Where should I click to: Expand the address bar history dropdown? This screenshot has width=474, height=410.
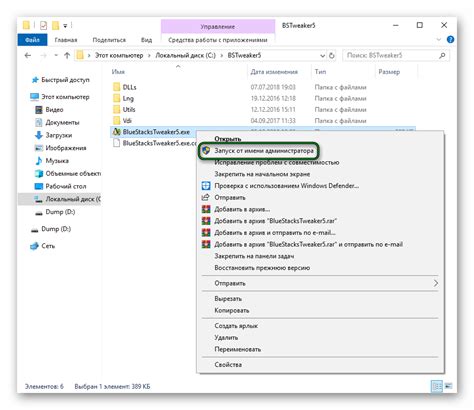pos(322,56)
